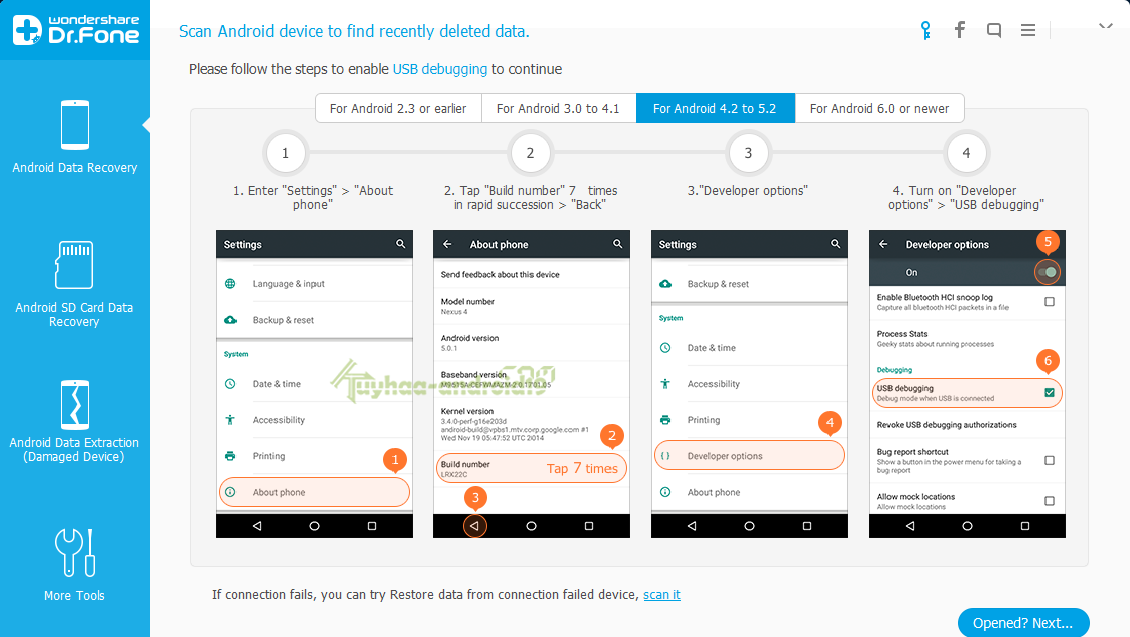Click the step 2 circle in progress line
Screen dimensions: 1130x637
(530, 153)
